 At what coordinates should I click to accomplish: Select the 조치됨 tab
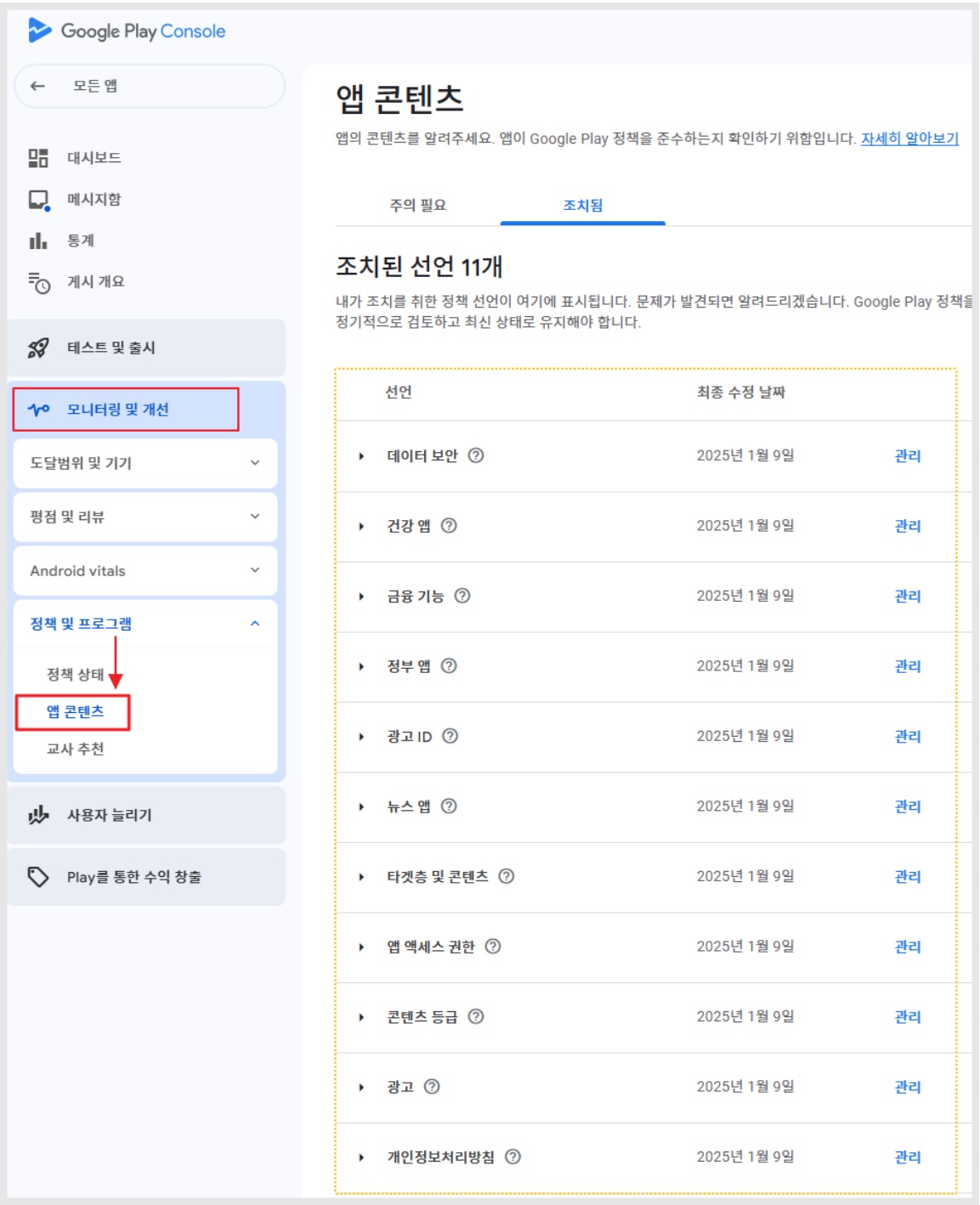point(583,205)
